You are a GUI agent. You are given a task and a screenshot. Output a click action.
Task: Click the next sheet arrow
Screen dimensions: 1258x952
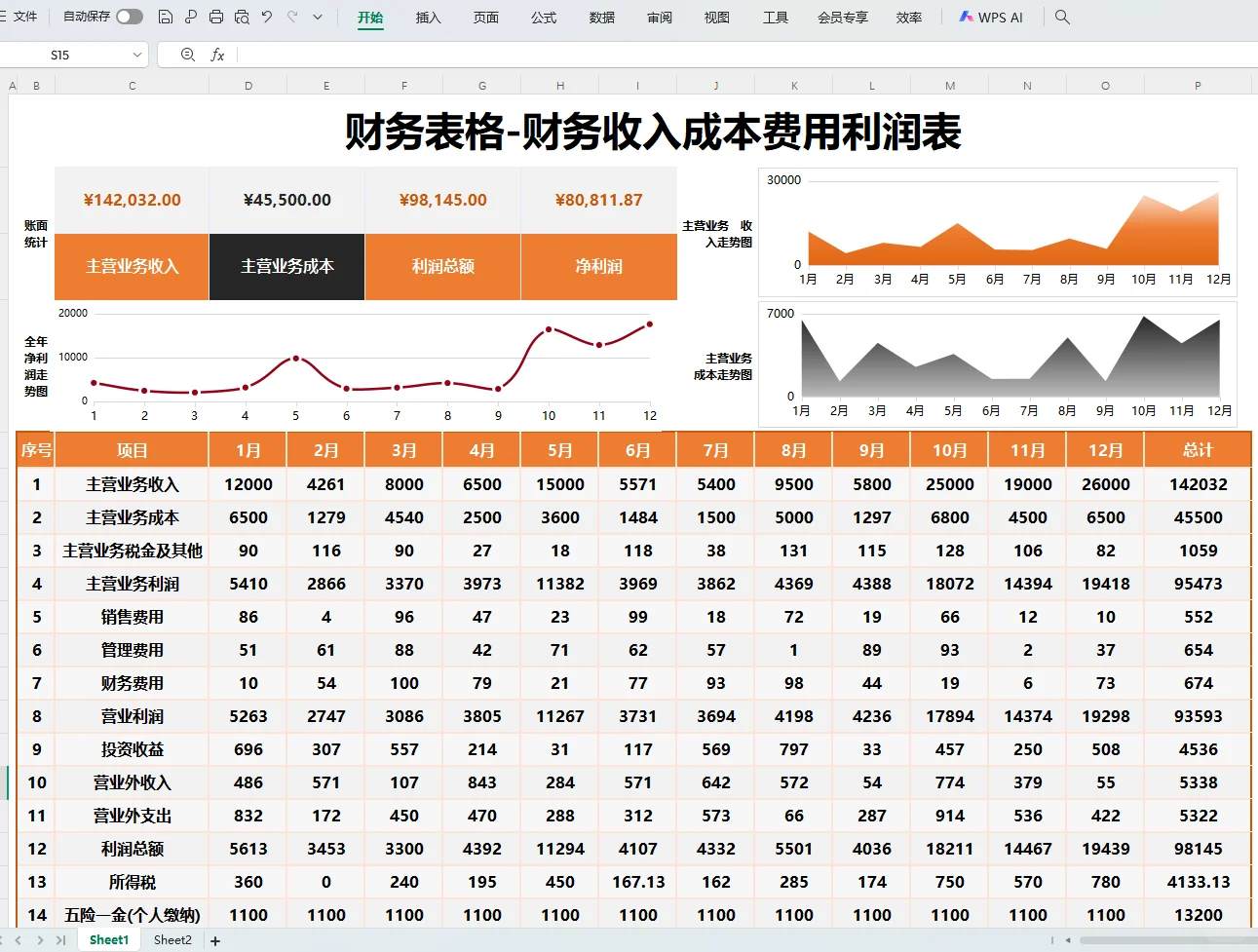pos(40,940)
